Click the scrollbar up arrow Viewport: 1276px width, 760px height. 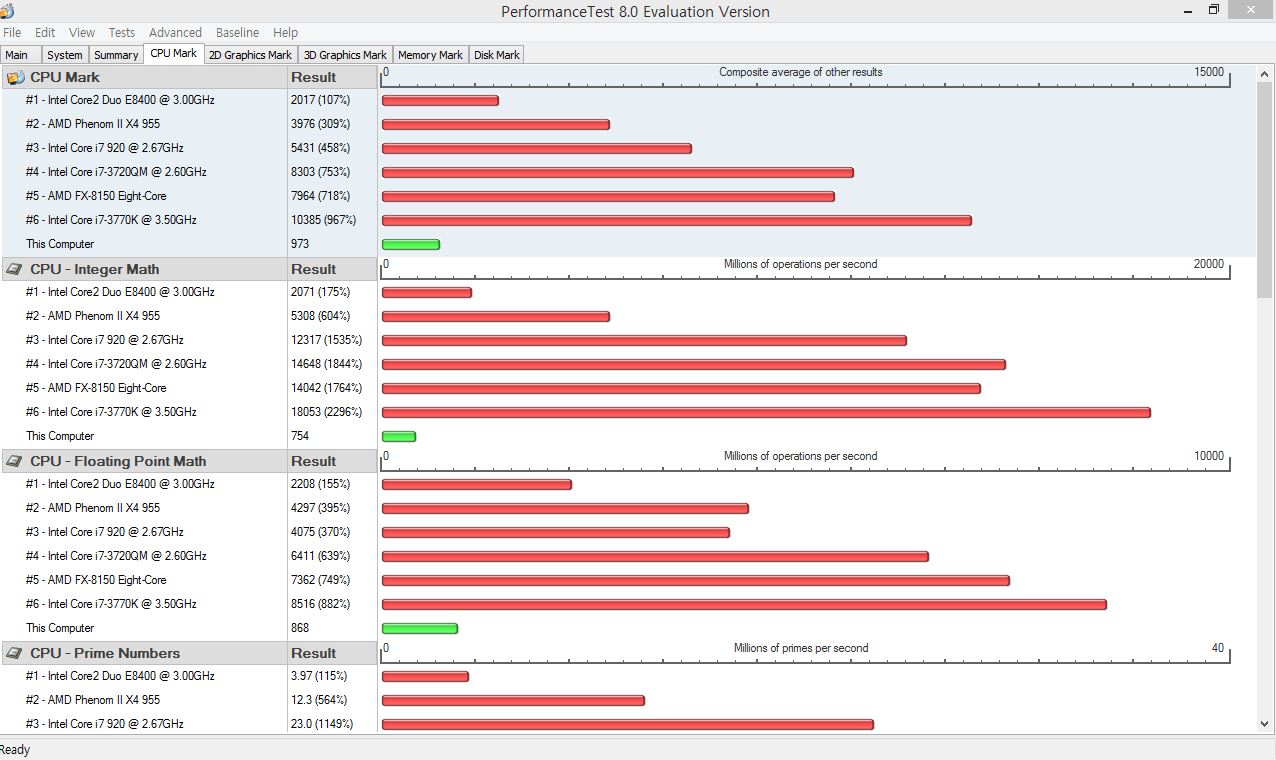click(1267, 73)
